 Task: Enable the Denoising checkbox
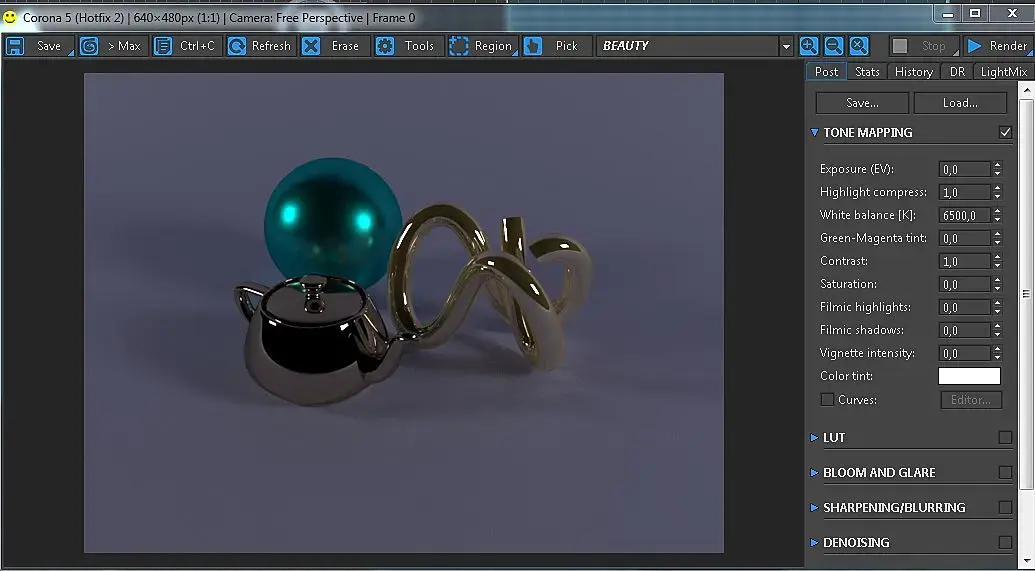[x=1005, y=542]
